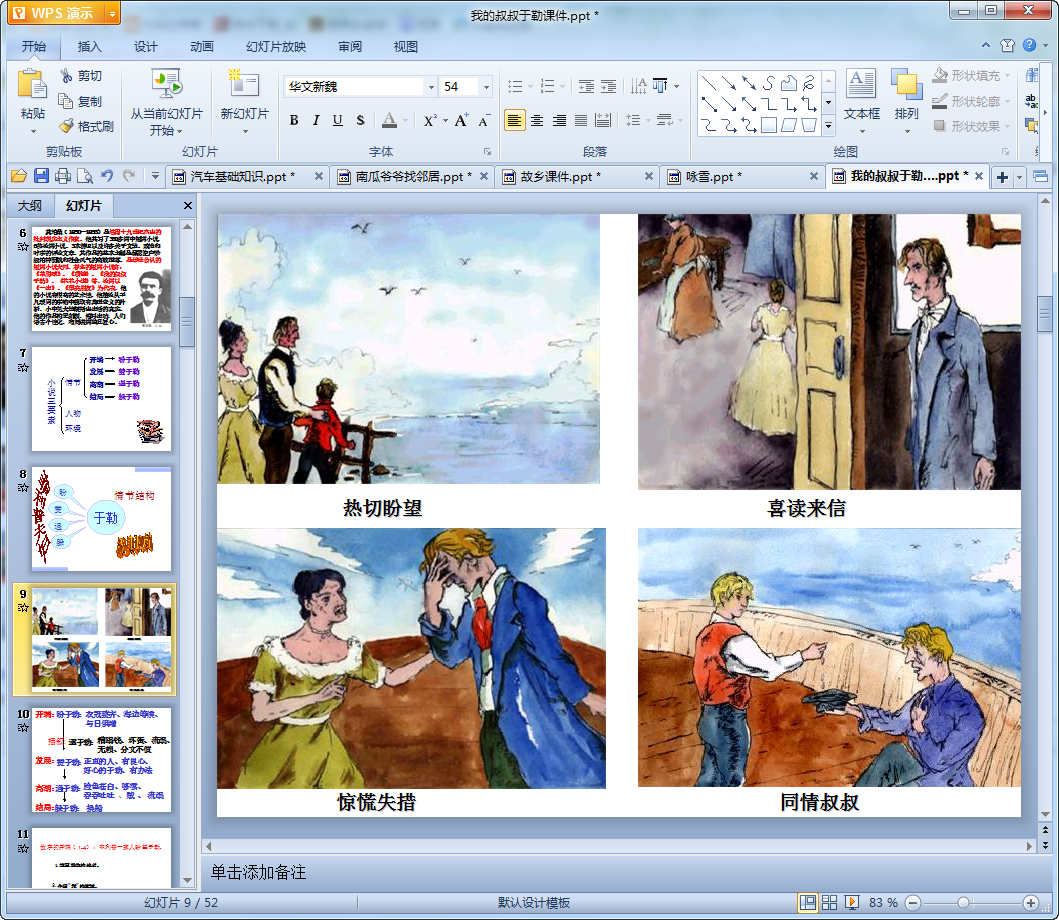Screen dimensions: 1059x920
Task: Open WPS 演示 application menu dropdown arrow
Action: click(112, 14)
